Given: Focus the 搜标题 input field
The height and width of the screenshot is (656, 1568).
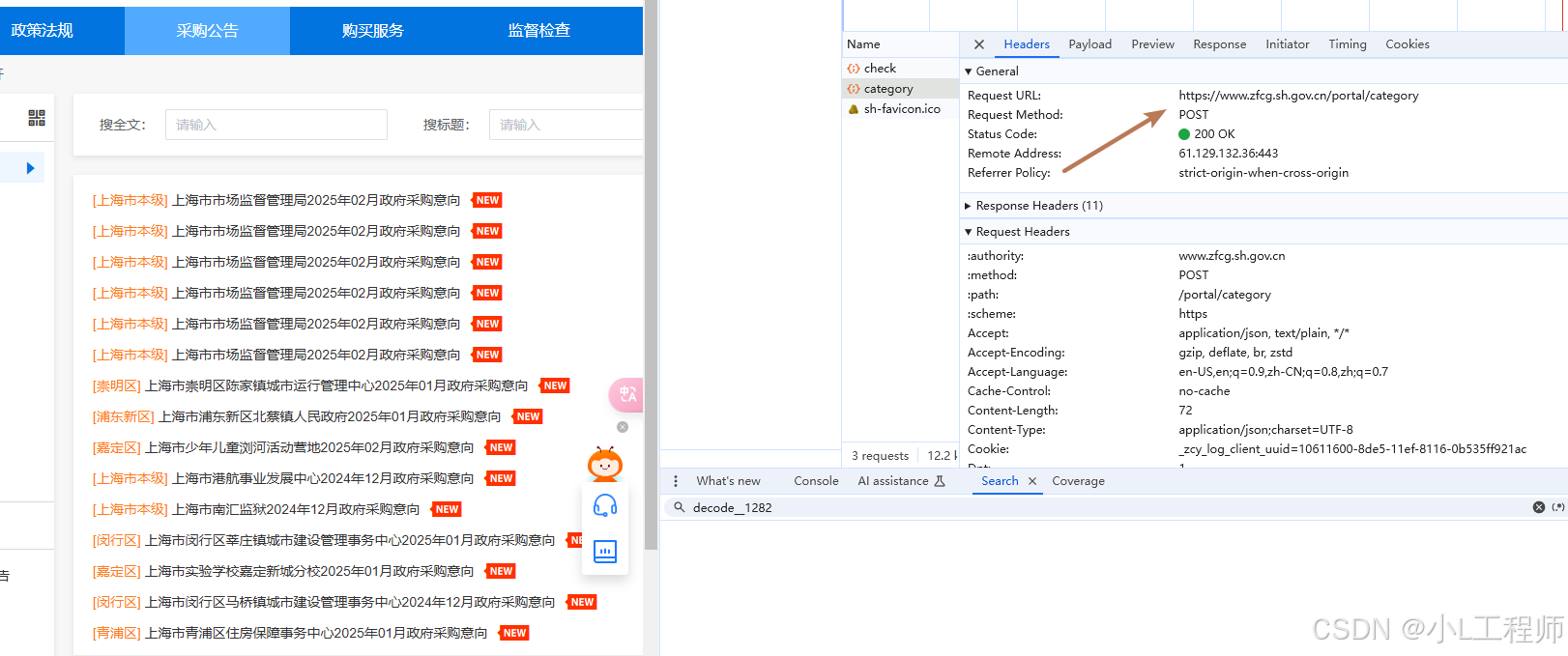Looking at the screenshot, I should click(x=566, y=125).
